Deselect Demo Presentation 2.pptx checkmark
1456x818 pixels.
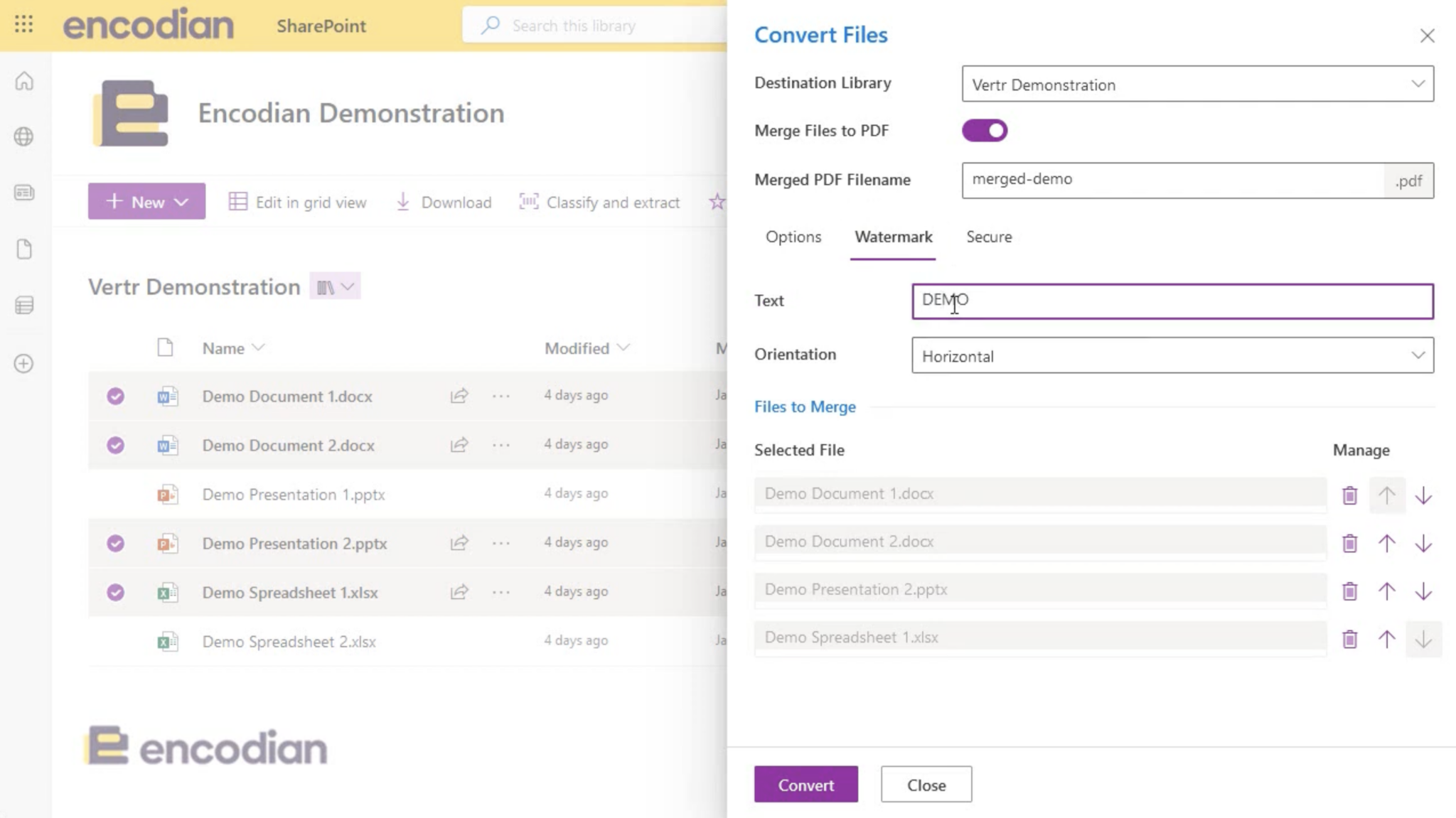coord(115,543)
